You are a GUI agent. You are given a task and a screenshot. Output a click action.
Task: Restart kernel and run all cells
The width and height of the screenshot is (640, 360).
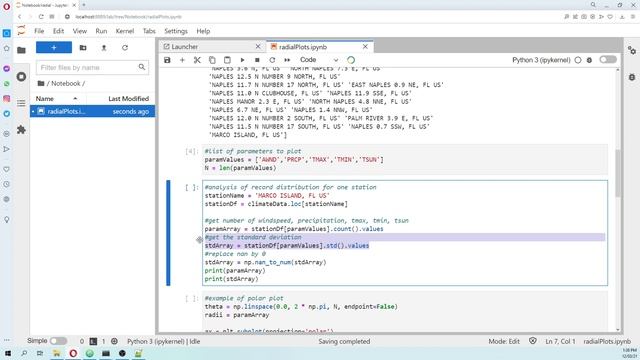pos(287,60)
